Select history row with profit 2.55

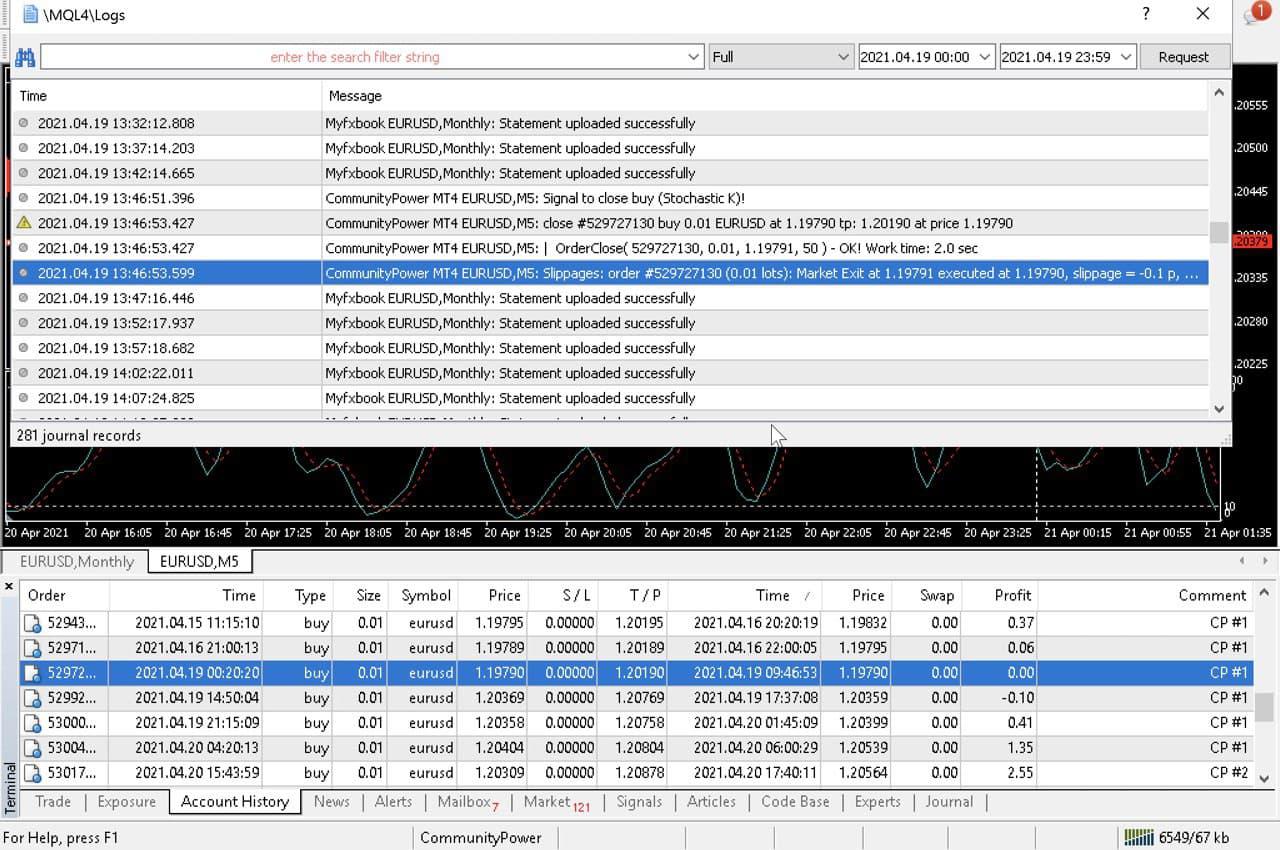pyautogui.click(x=637, y=773)
